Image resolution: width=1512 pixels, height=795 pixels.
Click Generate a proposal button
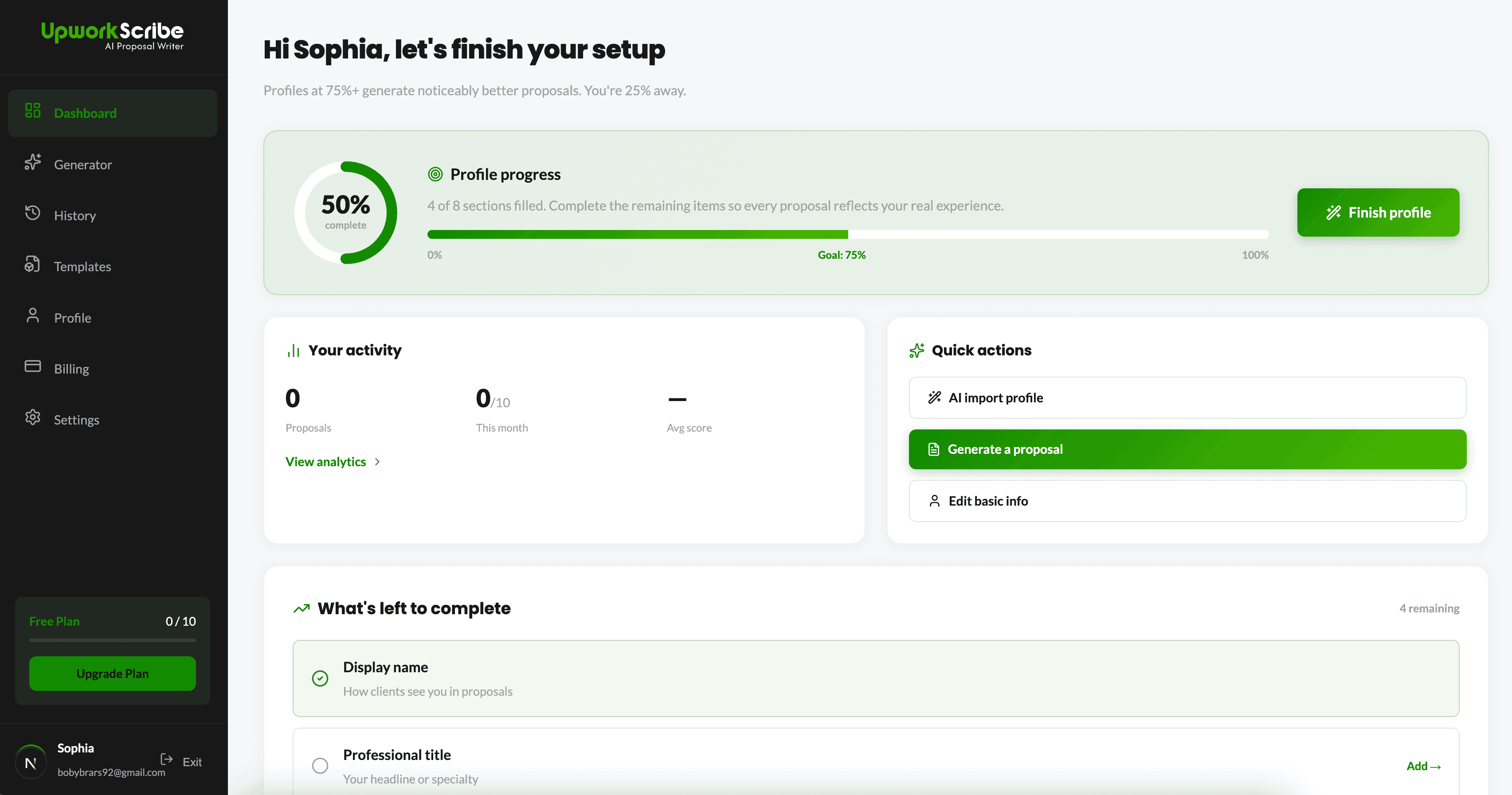tap(1187, 449)
